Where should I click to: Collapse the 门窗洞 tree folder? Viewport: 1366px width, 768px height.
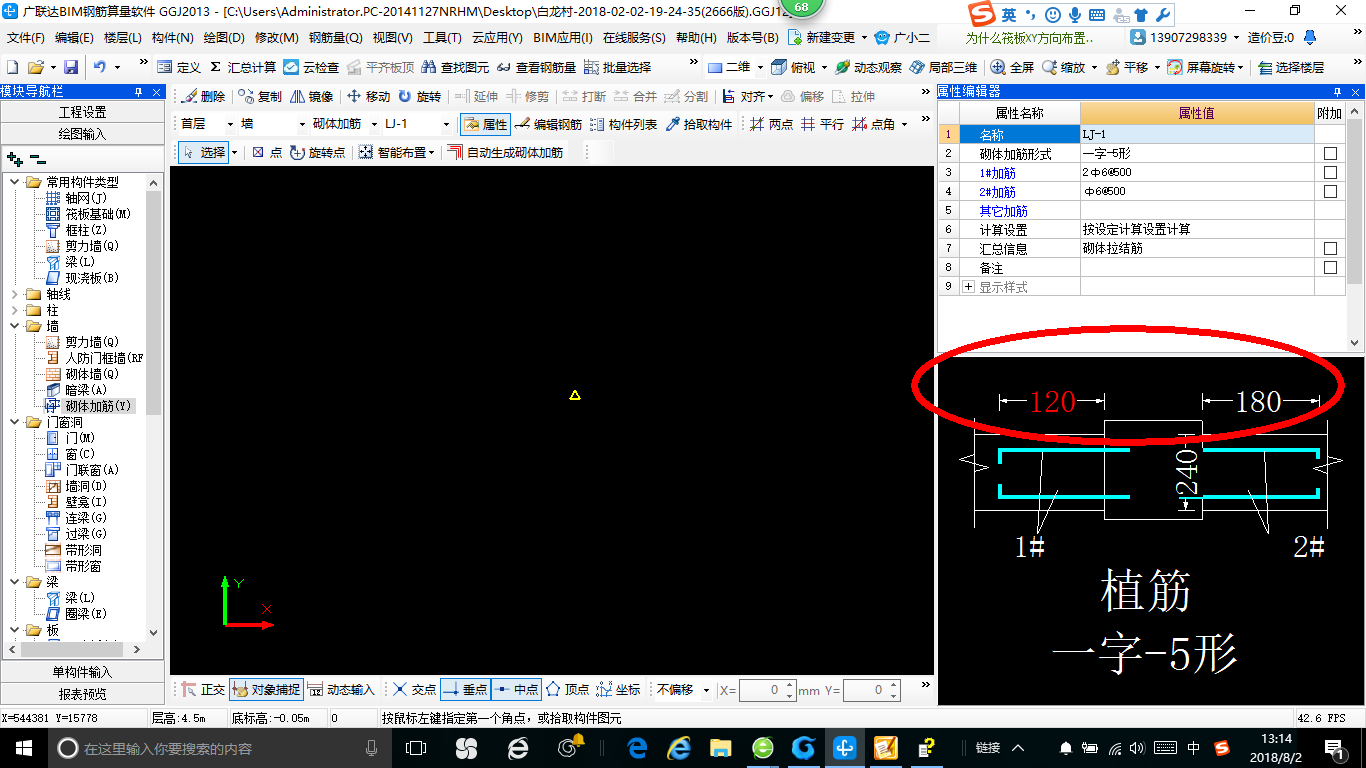tap(14, 422)
